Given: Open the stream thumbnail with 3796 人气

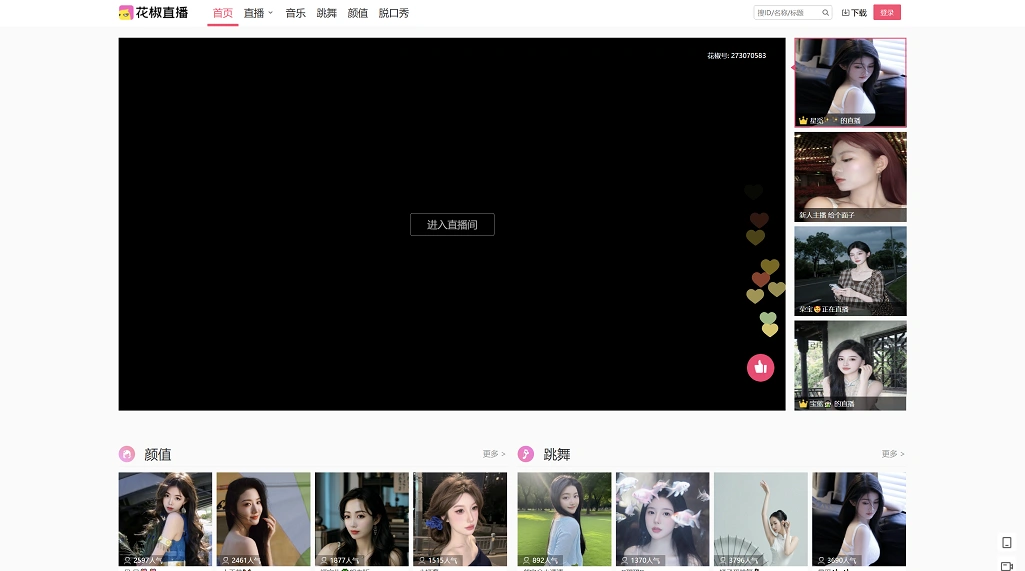Looking at the screenshot, I should point(760,518).
